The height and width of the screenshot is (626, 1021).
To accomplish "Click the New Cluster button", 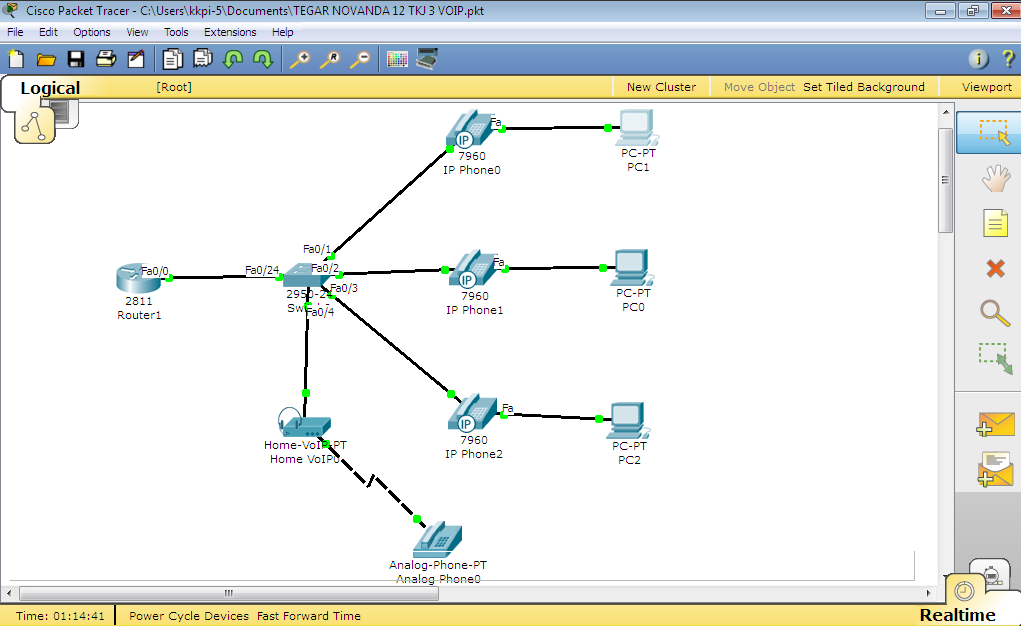I will point(661,87).
